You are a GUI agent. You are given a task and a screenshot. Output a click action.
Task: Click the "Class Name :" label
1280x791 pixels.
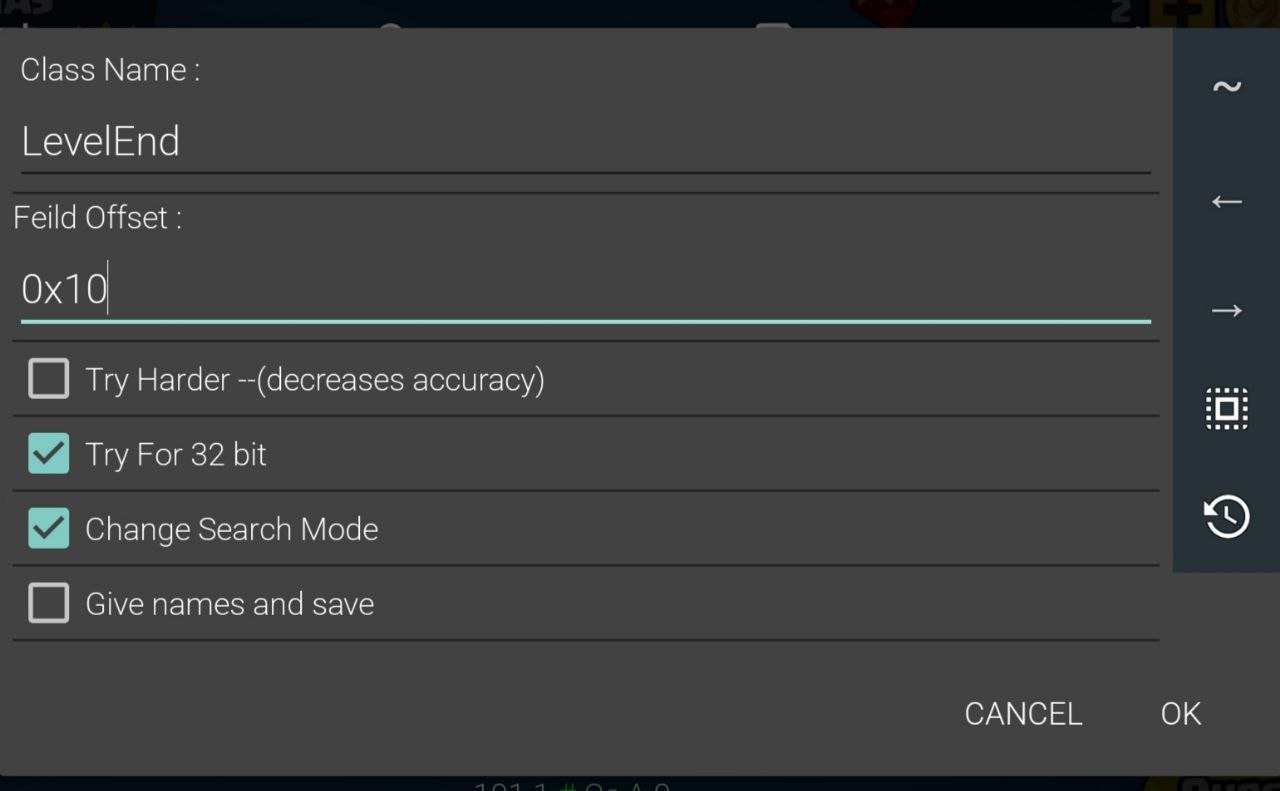[x=110, y=70]
